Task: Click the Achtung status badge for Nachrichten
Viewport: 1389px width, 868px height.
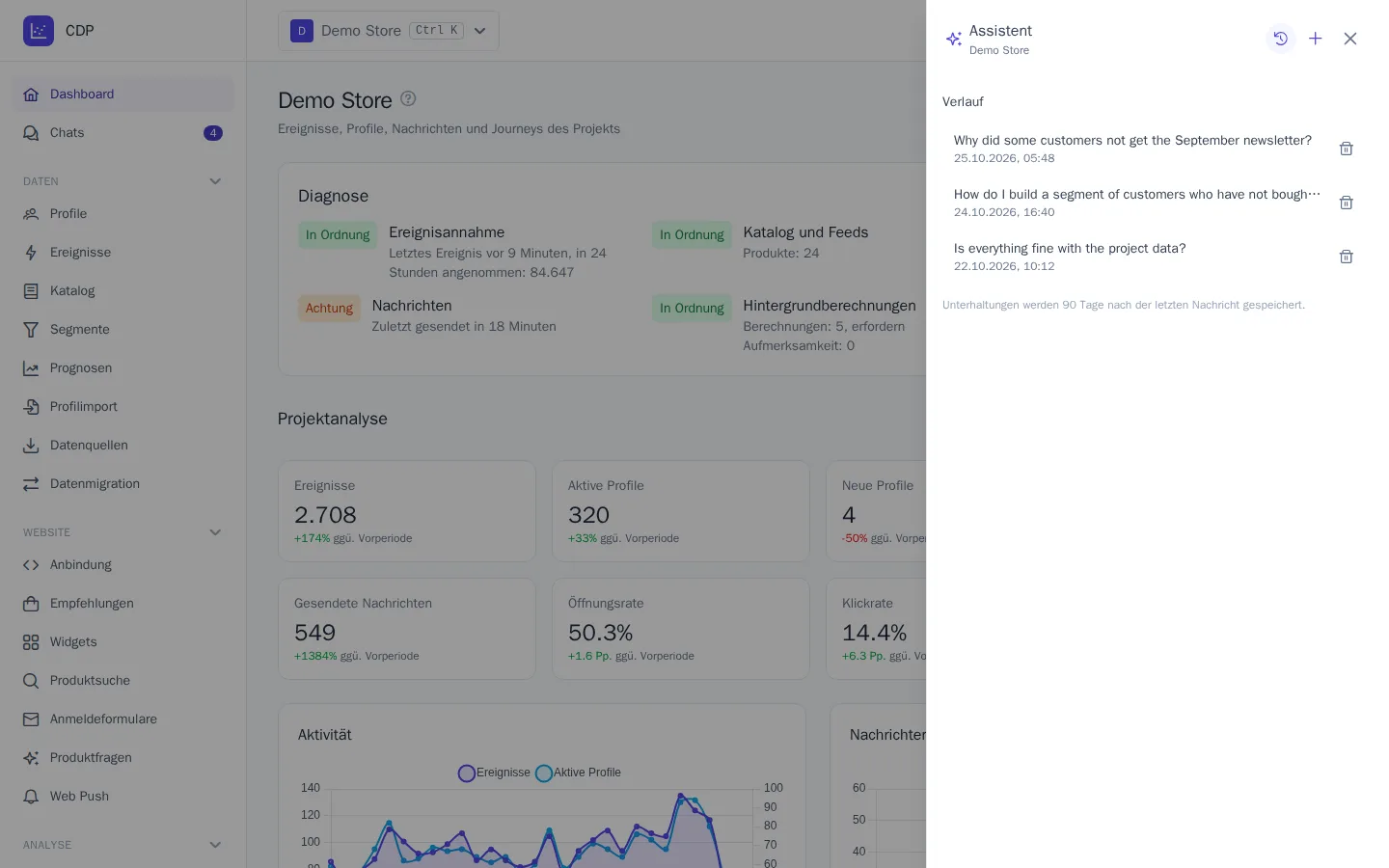Action: coord(329,309)
